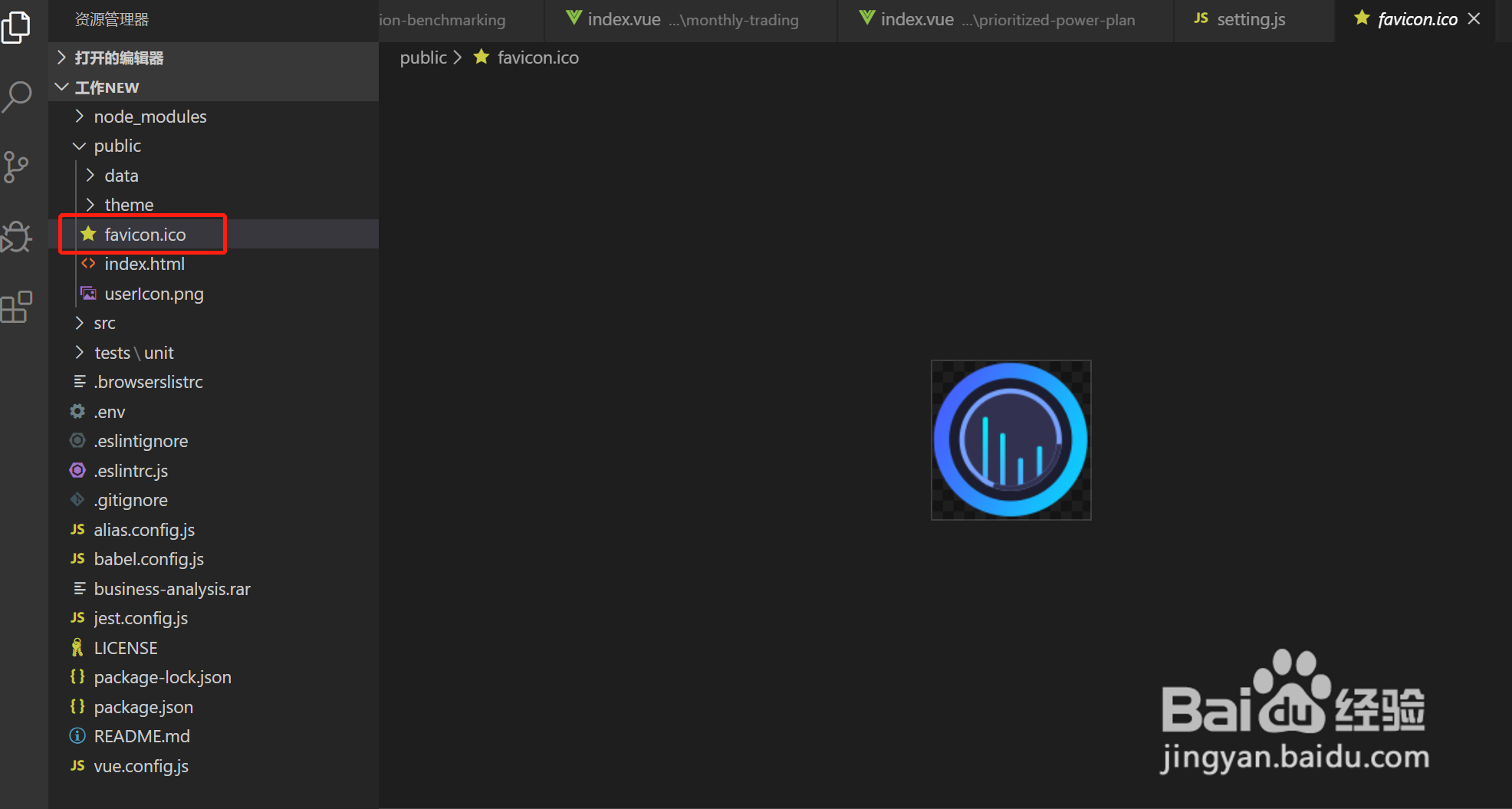Open vue.config.js file
This screenshot has width=1512, height=809.
213,766
